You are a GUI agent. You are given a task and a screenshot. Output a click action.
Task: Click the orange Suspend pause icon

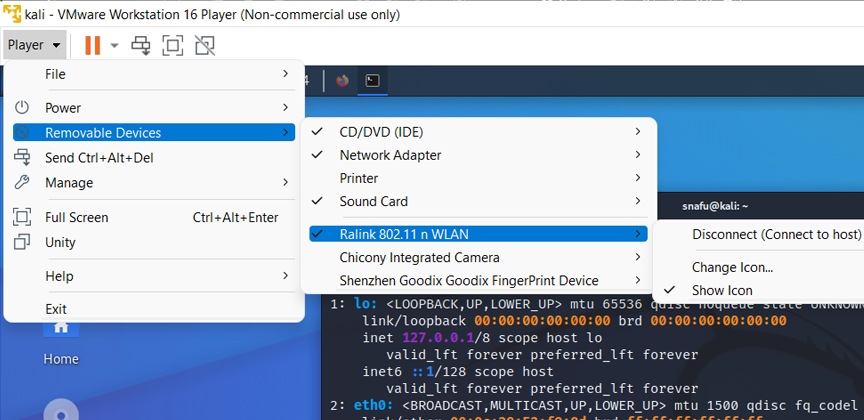point(93,45)
